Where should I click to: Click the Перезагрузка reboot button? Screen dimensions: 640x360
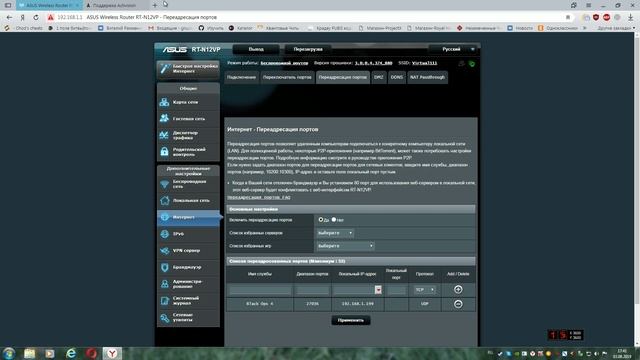point(308,49)
